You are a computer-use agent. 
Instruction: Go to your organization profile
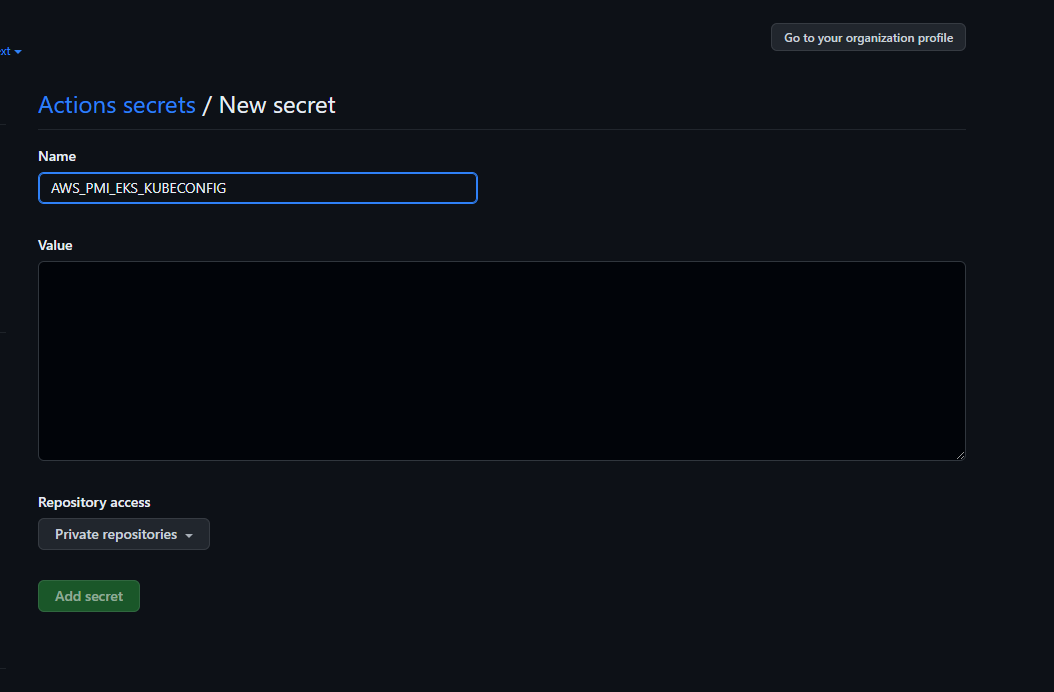[x=868, y=38]
